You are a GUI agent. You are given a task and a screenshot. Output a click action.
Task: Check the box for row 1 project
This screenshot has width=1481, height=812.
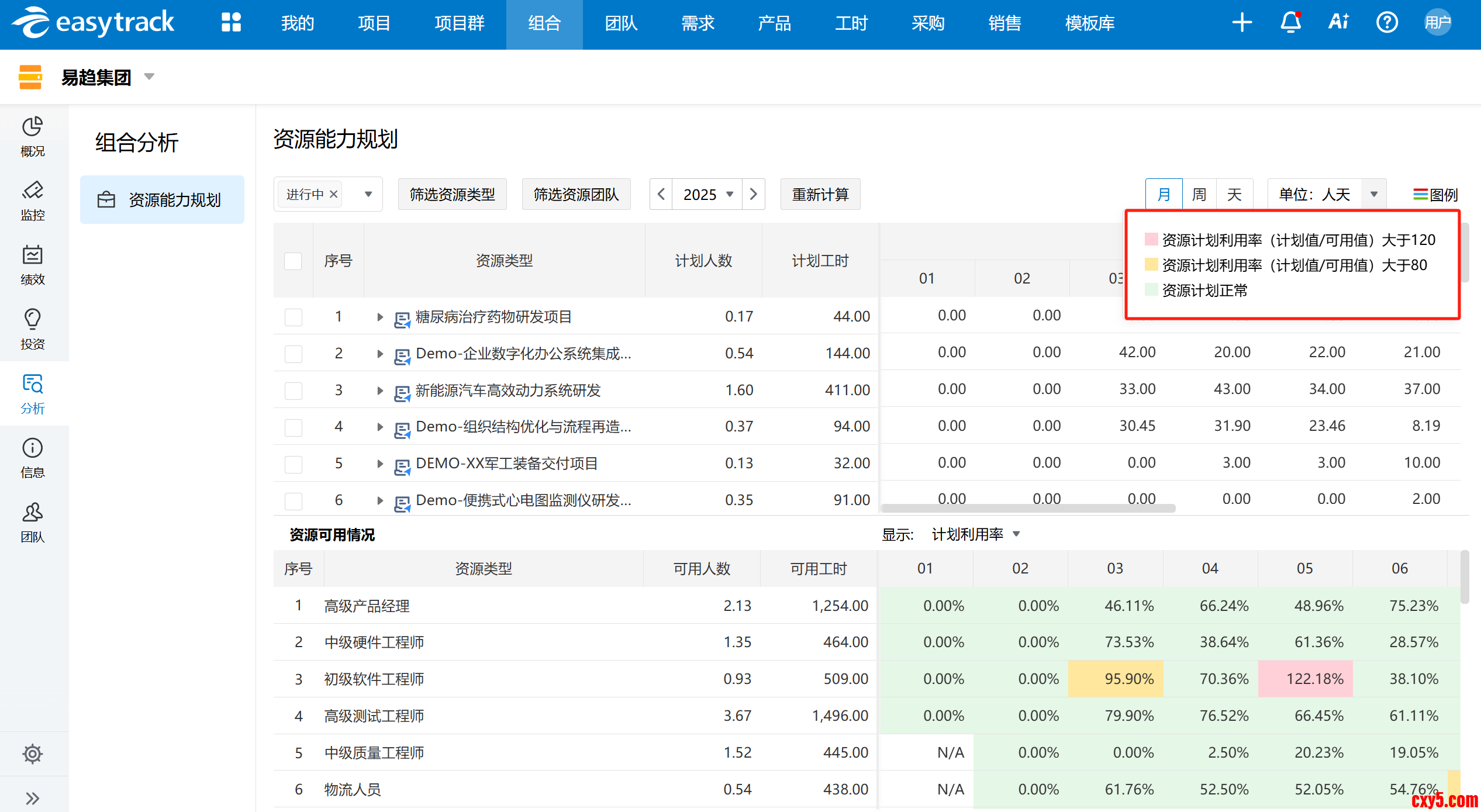coord(293,317)
